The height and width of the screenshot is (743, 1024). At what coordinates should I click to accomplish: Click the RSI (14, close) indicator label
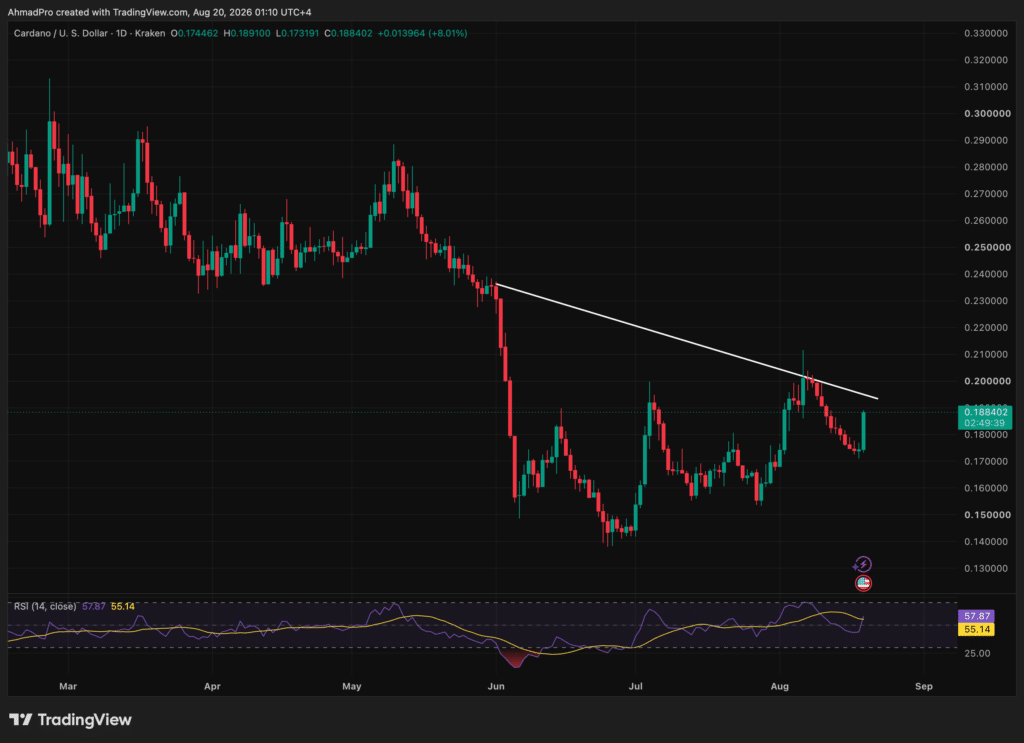pyautogui.click(x=45, y=607)
